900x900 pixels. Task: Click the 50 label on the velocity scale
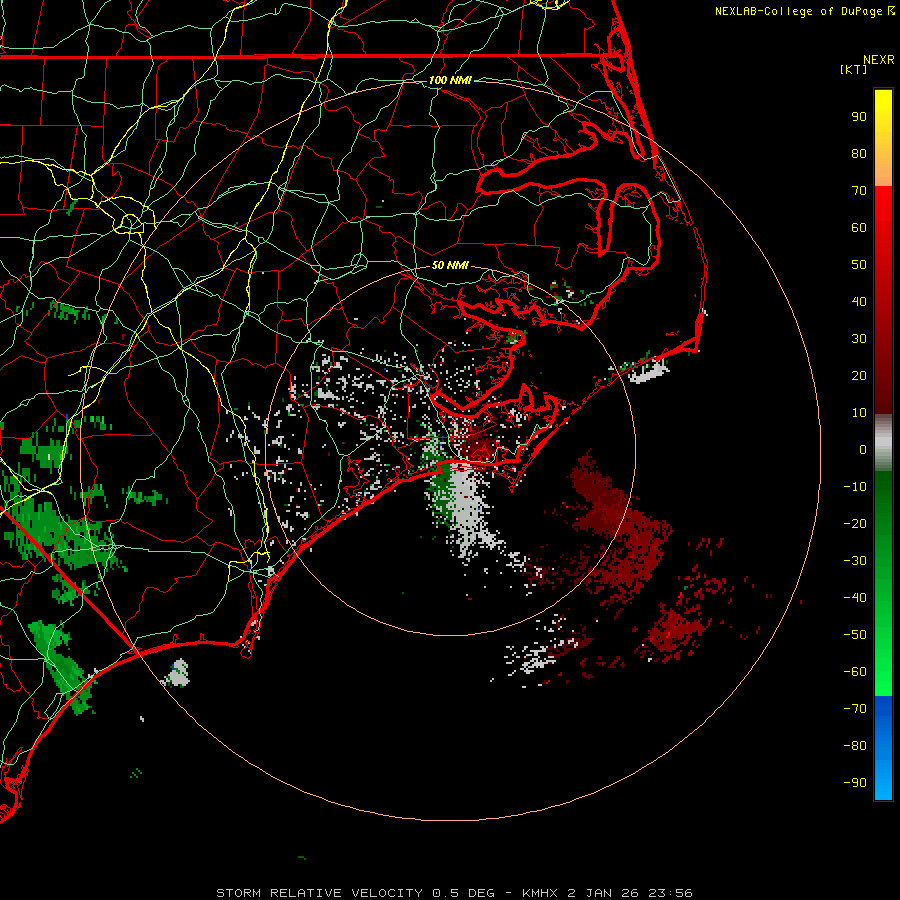(x=859, y=265)
